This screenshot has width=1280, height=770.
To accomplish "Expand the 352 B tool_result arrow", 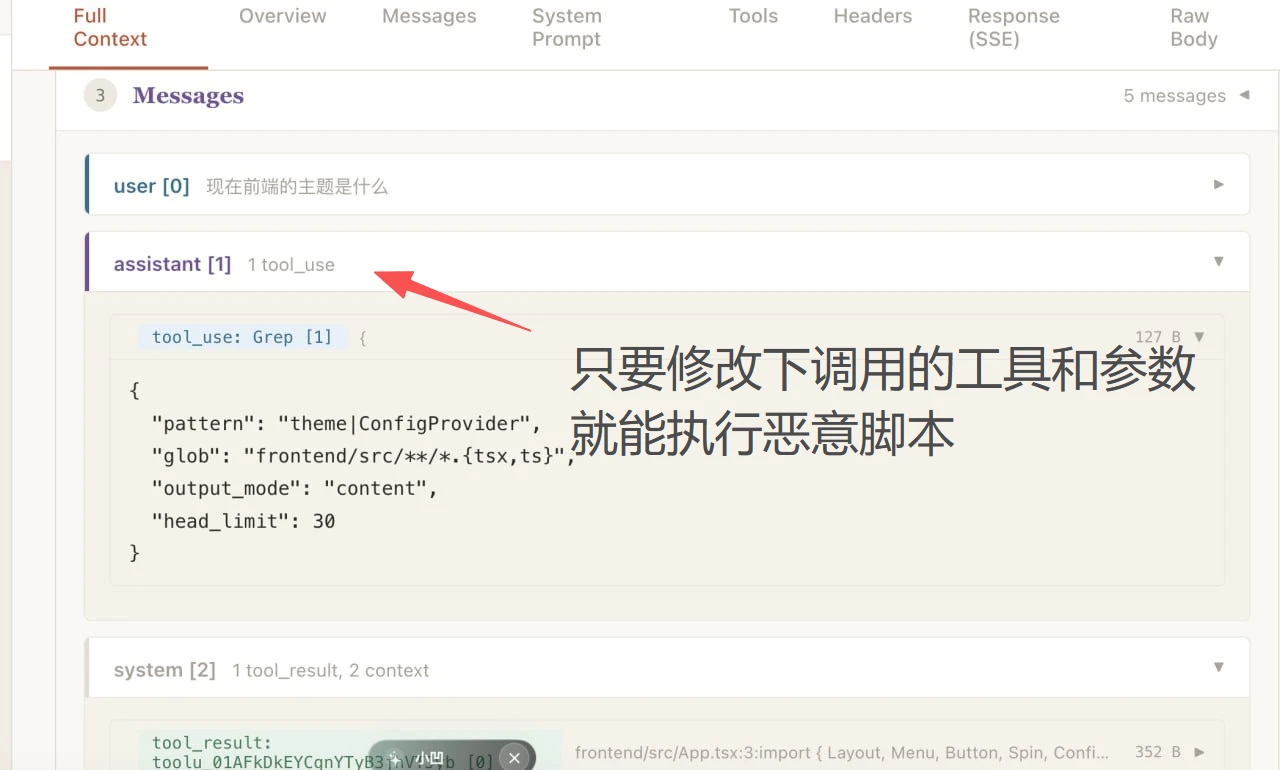I will [1200, 752].
